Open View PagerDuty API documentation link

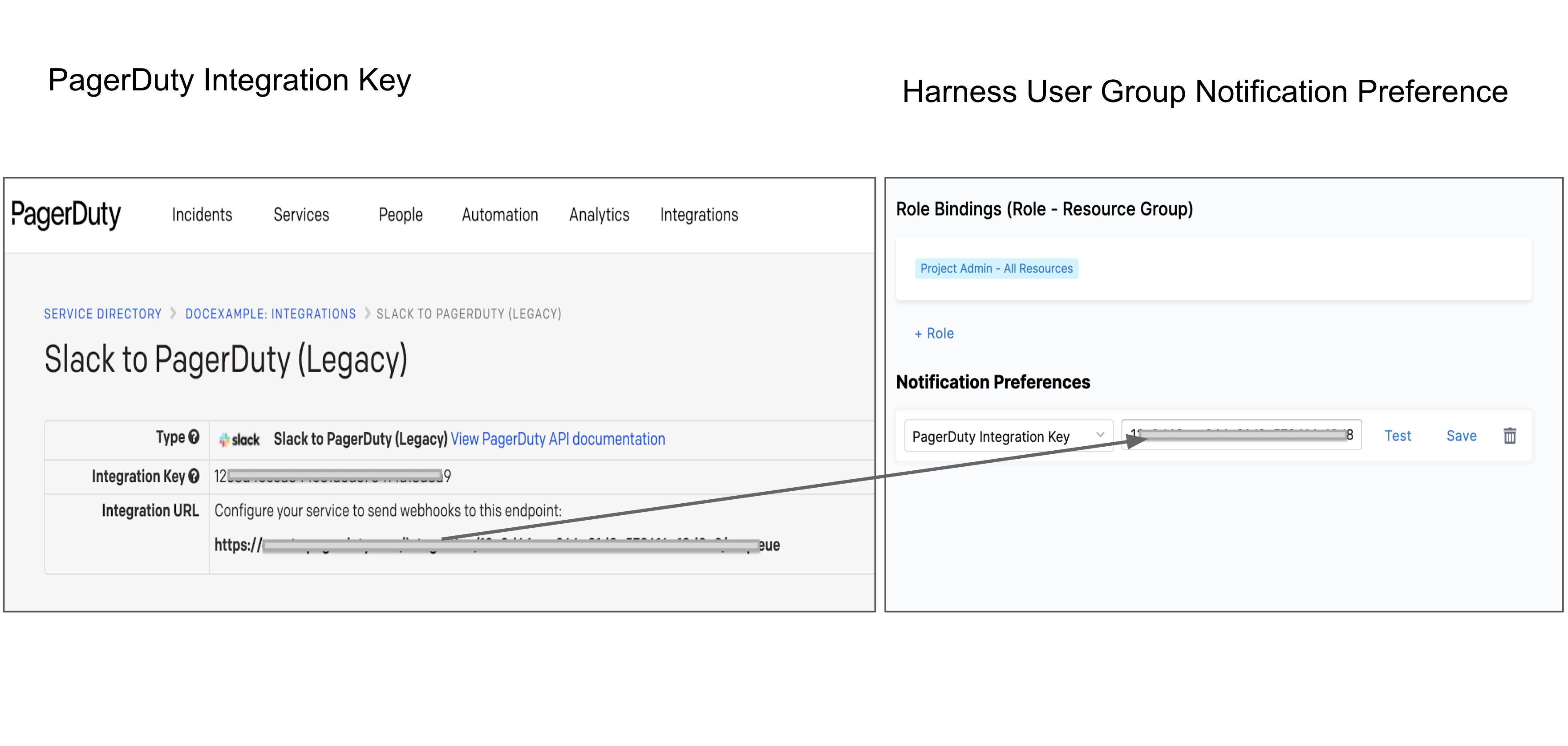tap(558, 439)
